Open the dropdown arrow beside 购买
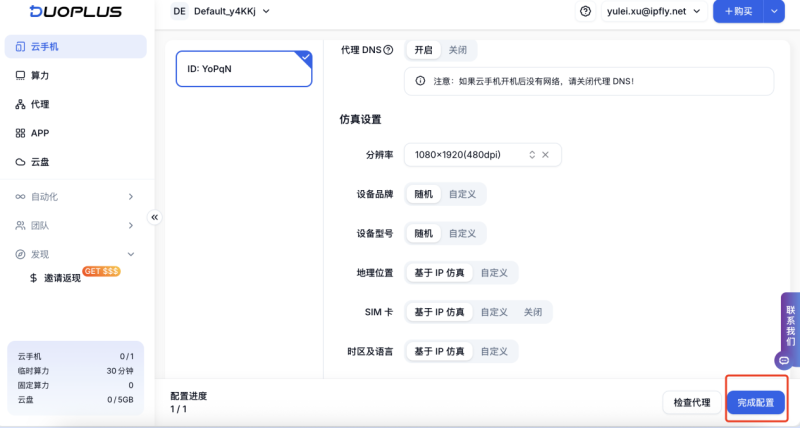This screenshot has width=800, height=428. [774, 11]
